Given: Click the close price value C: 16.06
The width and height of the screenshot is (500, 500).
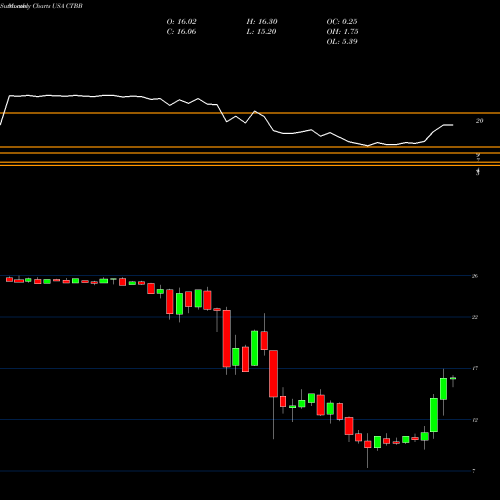Looking at the screenshot, I should coord(181,32).
